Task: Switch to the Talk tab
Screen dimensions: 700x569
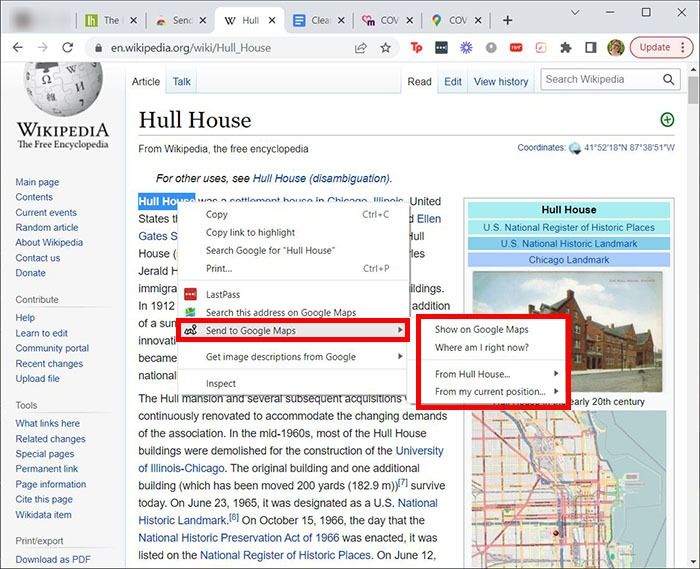Action: click(181, 82)
